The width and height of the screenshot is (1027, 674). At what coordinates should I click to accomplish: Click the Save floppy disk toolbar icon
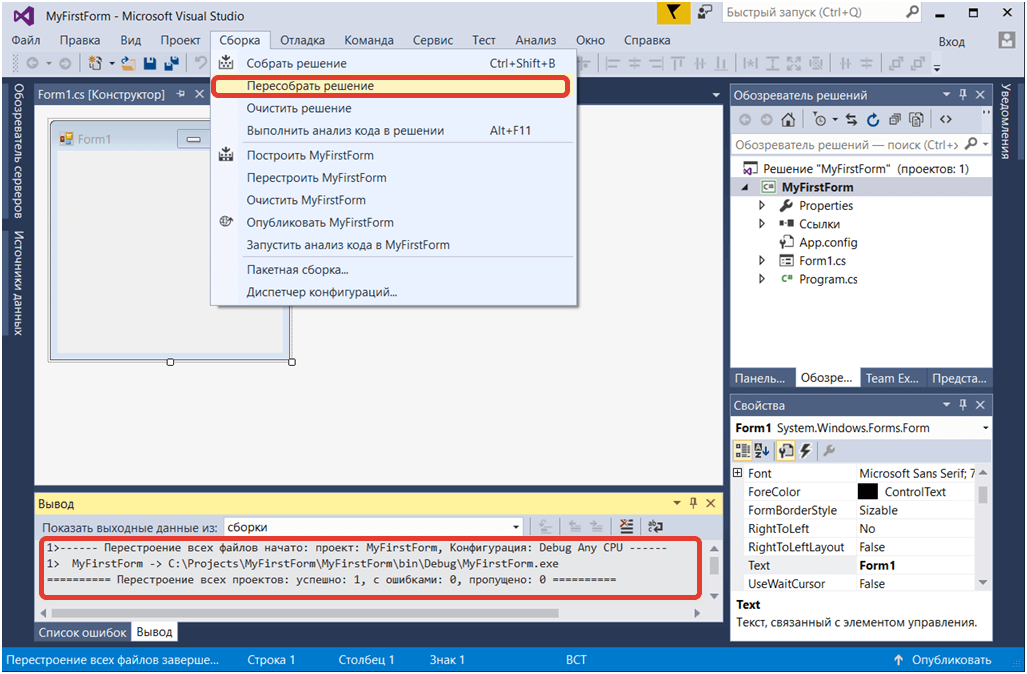point(150,64)
